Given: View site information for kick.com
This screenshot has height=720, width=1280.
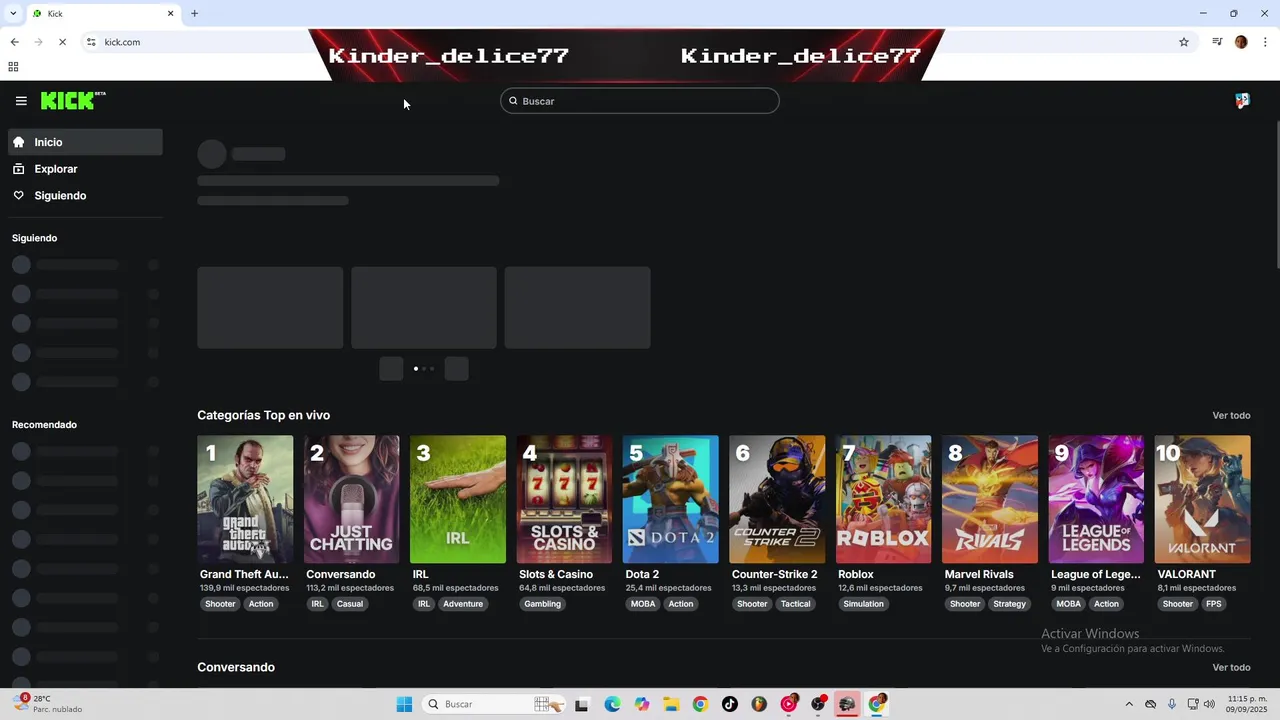Looking at the screenshot, I should tap(91, 42).
